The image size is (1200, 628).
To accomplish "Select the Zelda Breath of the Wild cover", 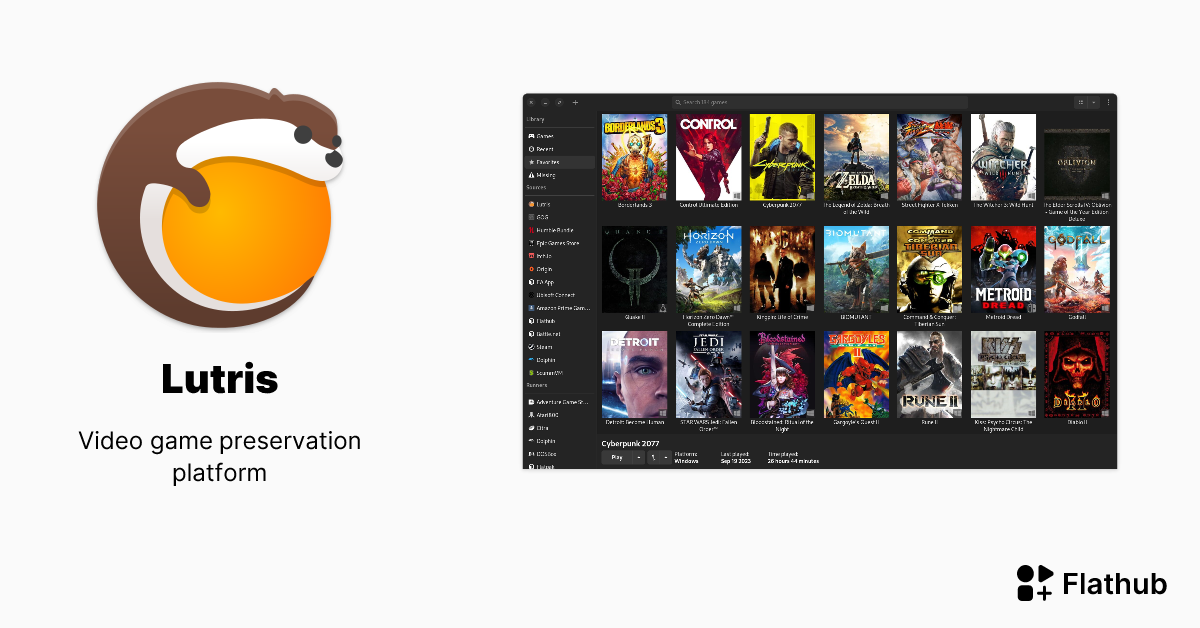I will 856,157.
